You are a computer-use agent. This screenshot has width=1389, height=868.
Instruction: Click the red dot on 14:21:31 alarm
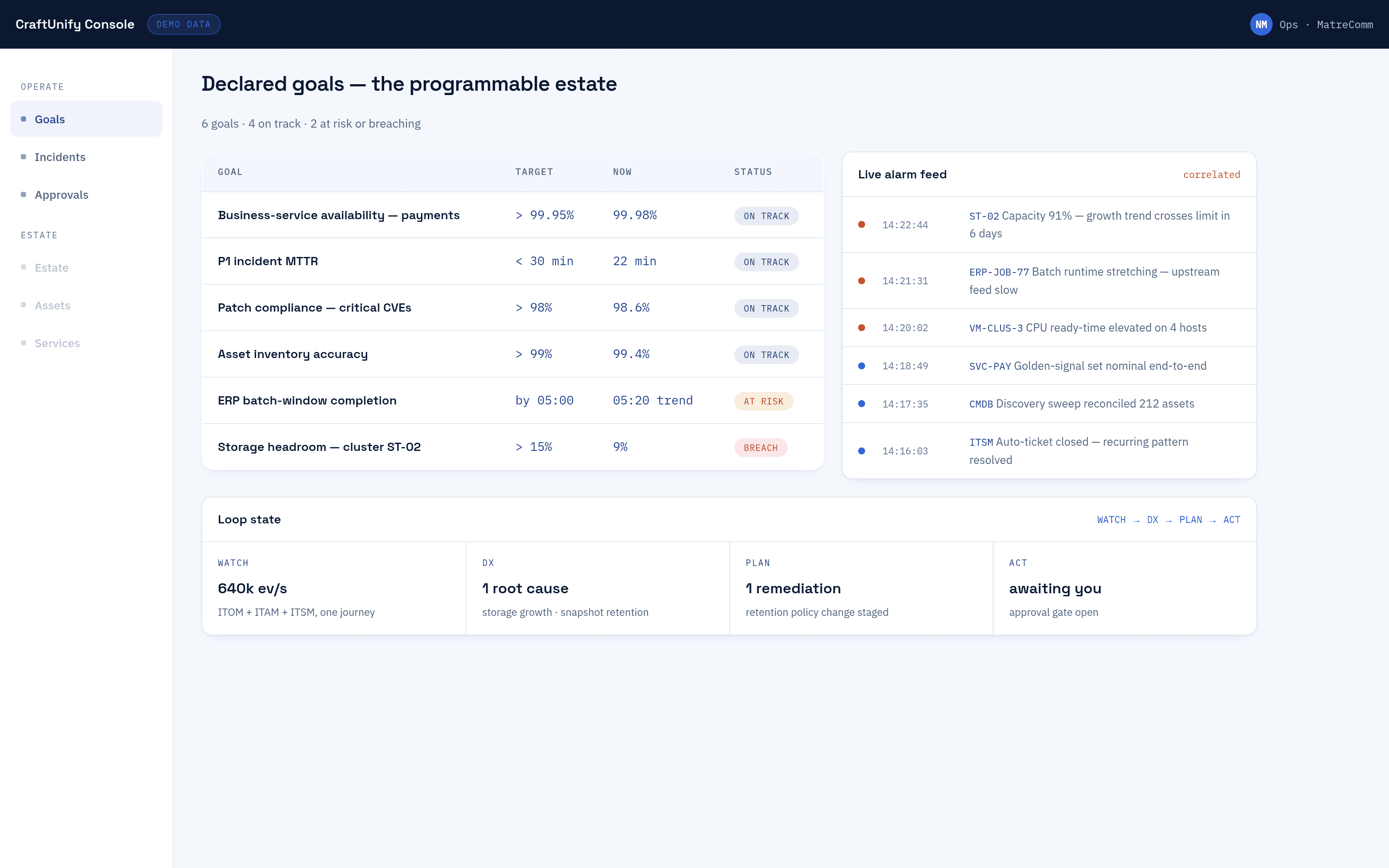pos(862,281)
